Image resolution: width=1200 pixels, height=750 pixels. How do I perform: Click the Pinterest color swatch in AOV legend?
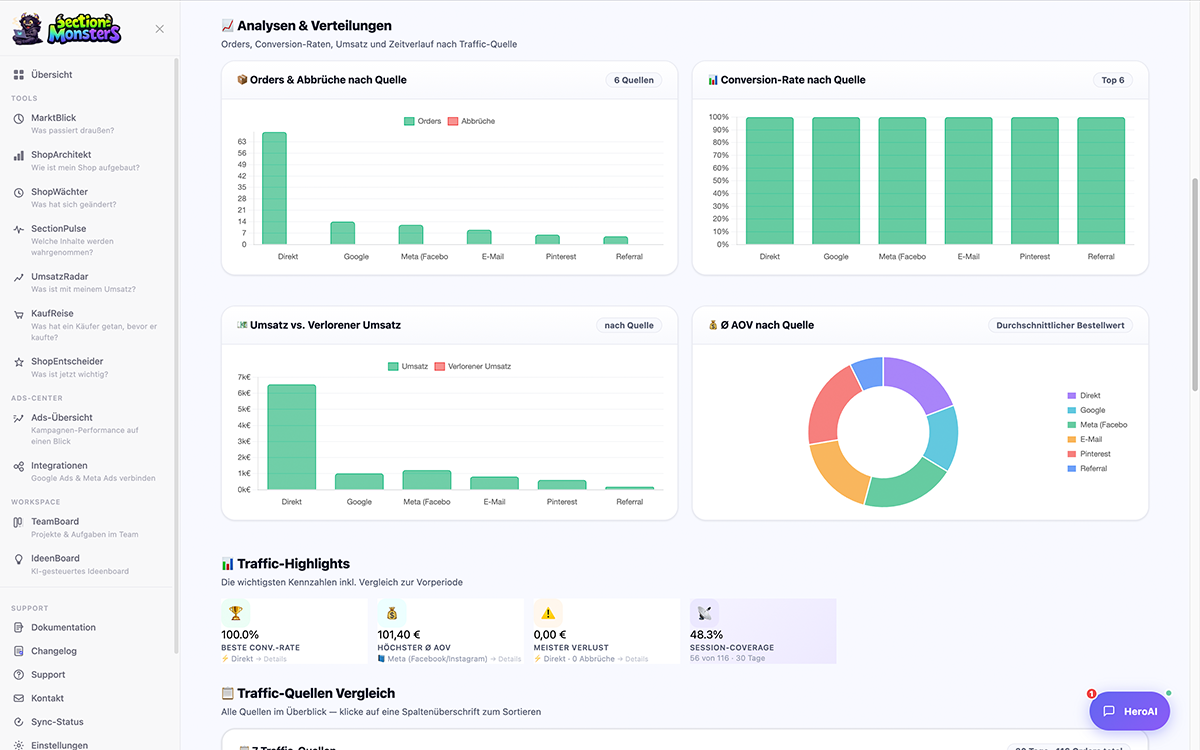[1072, 454]
